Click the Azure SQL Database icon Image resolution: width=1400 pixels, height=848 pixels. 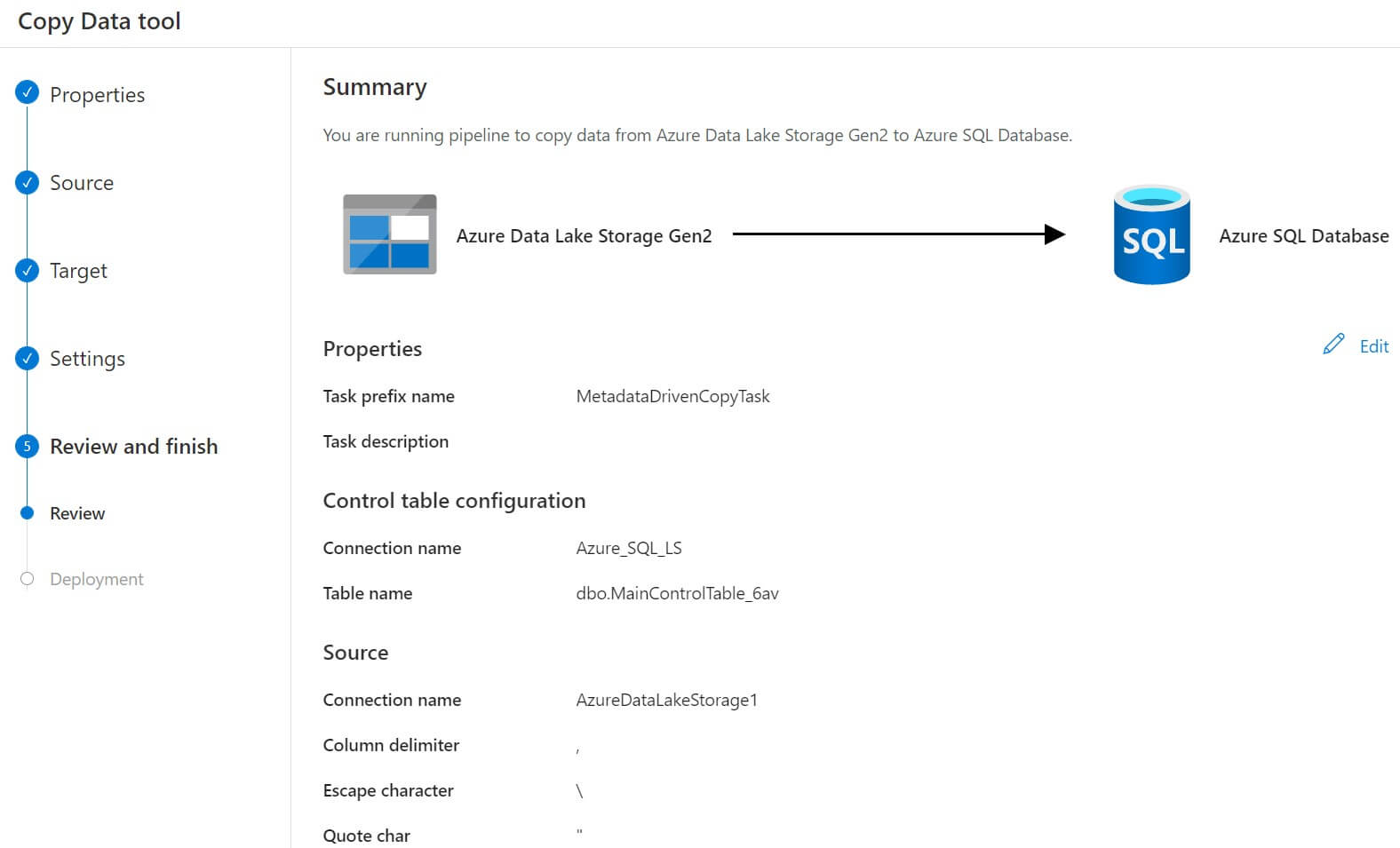[x=1151, y=234]
